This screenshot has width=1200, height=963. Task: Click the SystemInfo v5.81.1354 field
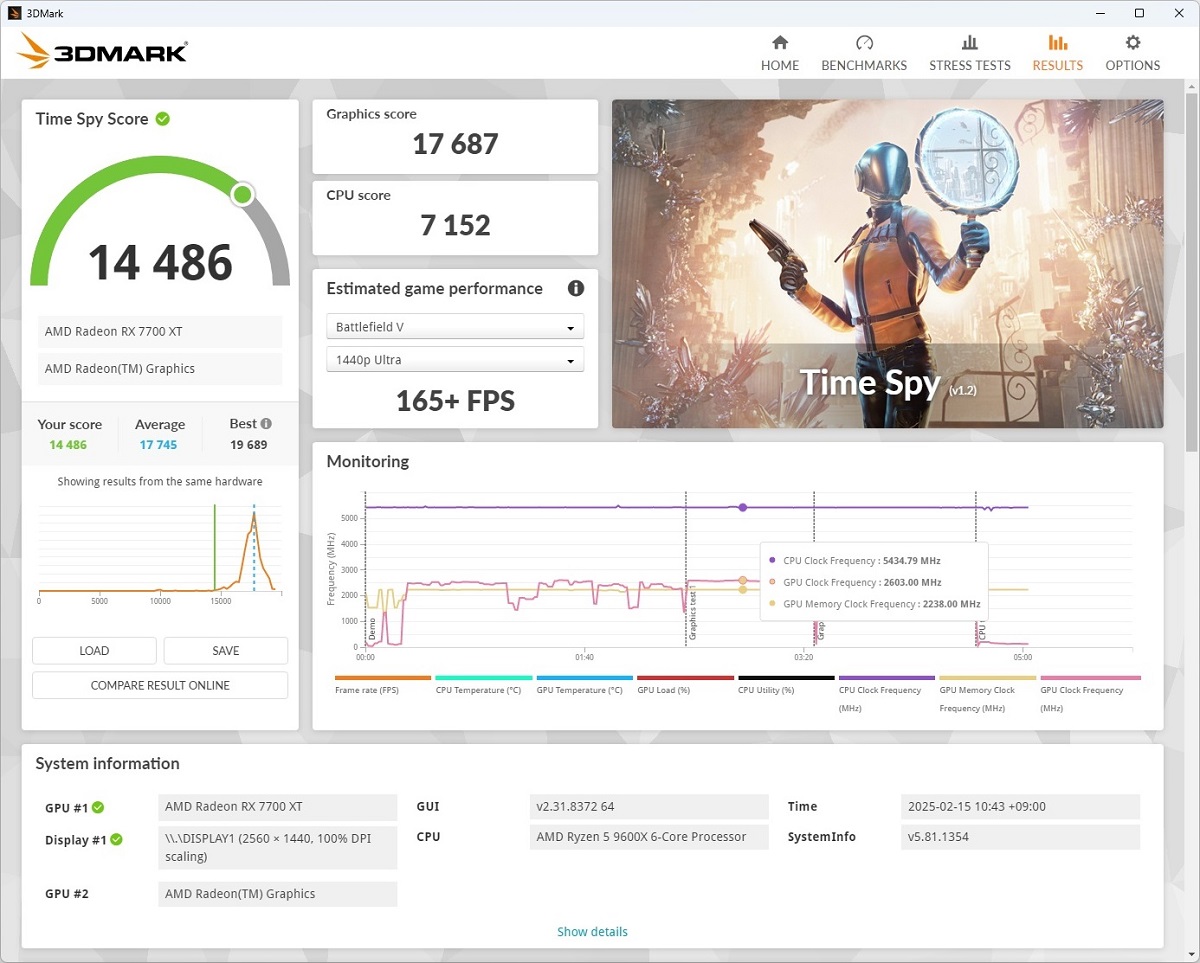(x=1020, y=837)
